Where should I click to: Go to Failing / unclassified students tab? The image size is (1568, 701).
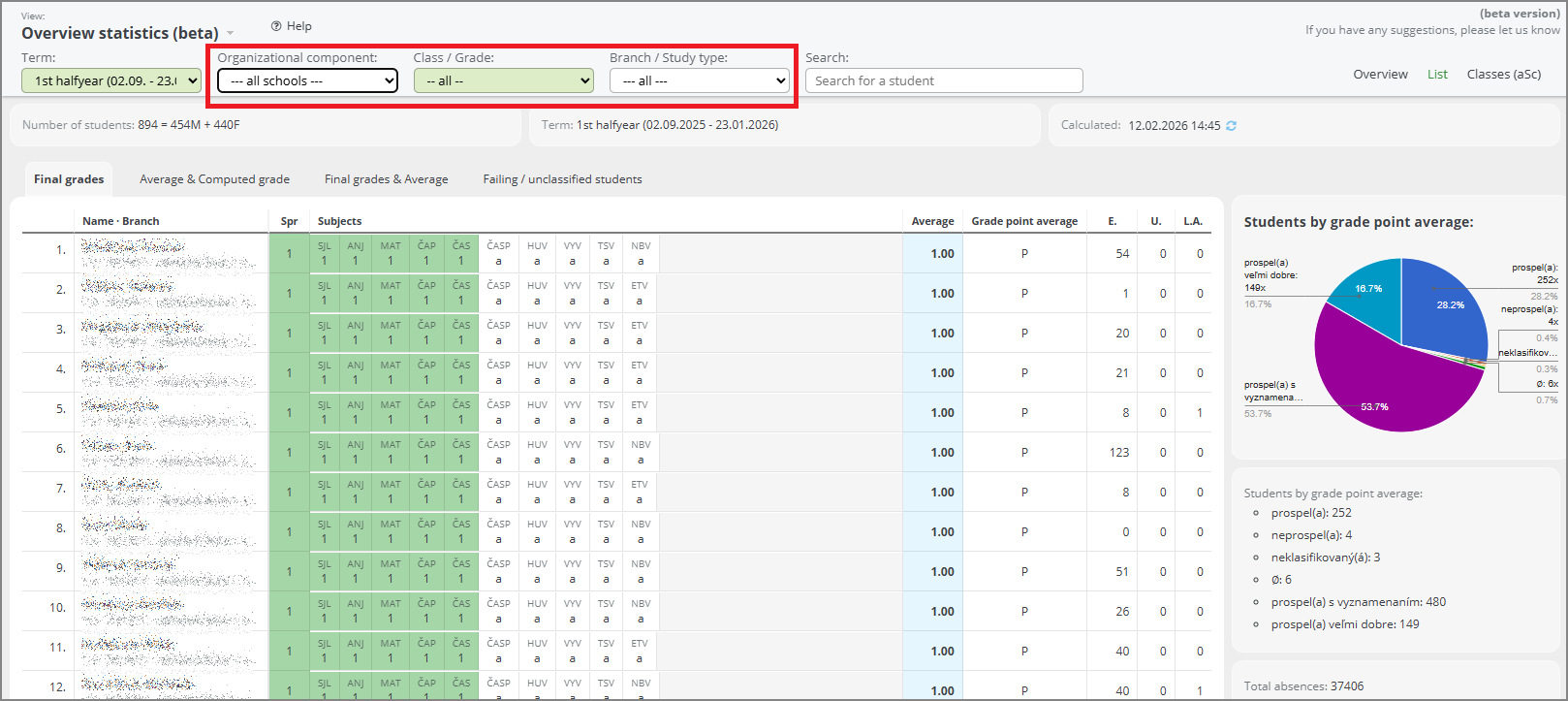point(562,179)
